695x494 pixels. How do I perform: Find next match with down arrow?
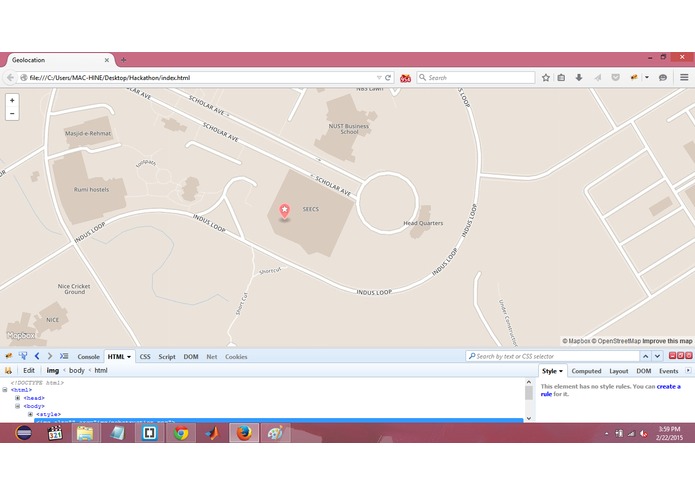(657, 356)
